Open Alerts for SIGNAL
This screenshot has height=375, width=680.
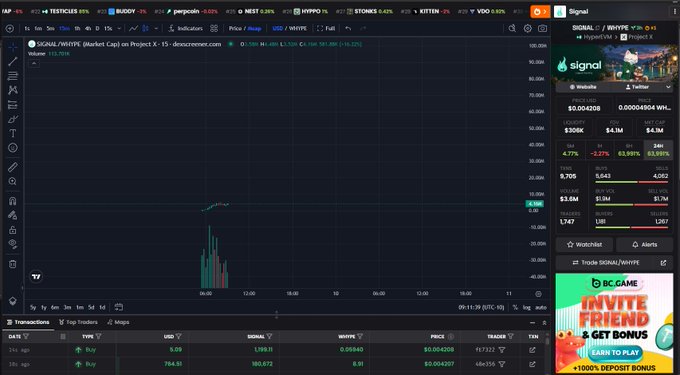click(x=644, y=245)
